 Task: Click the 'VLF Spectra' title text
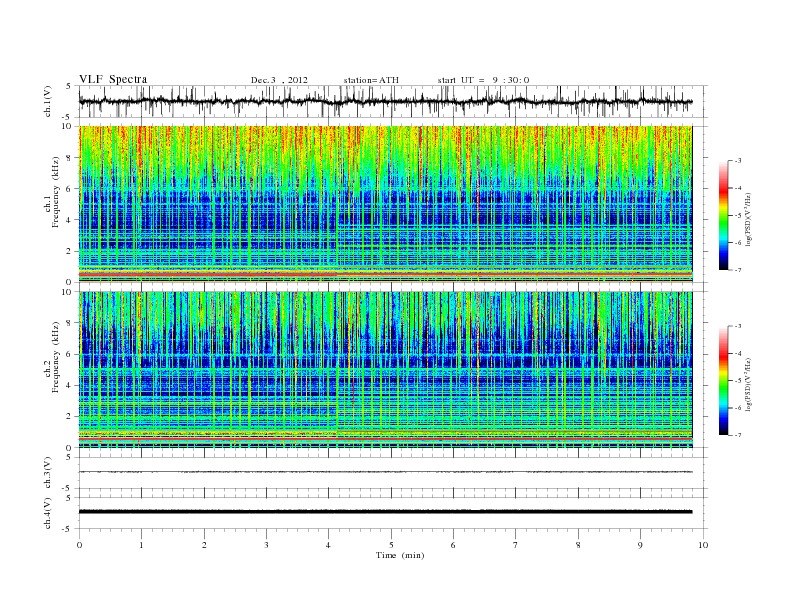click(113, 79)
